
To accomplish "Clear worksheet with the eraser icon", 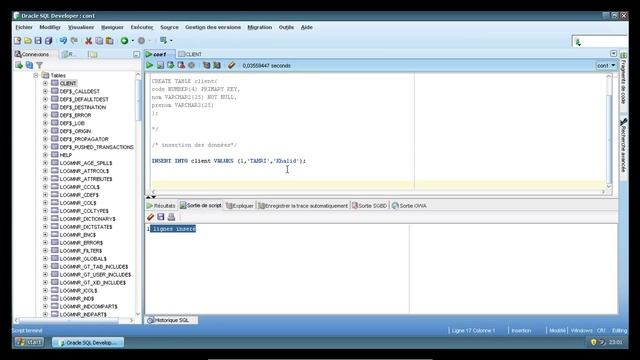I will pos(231,65).
